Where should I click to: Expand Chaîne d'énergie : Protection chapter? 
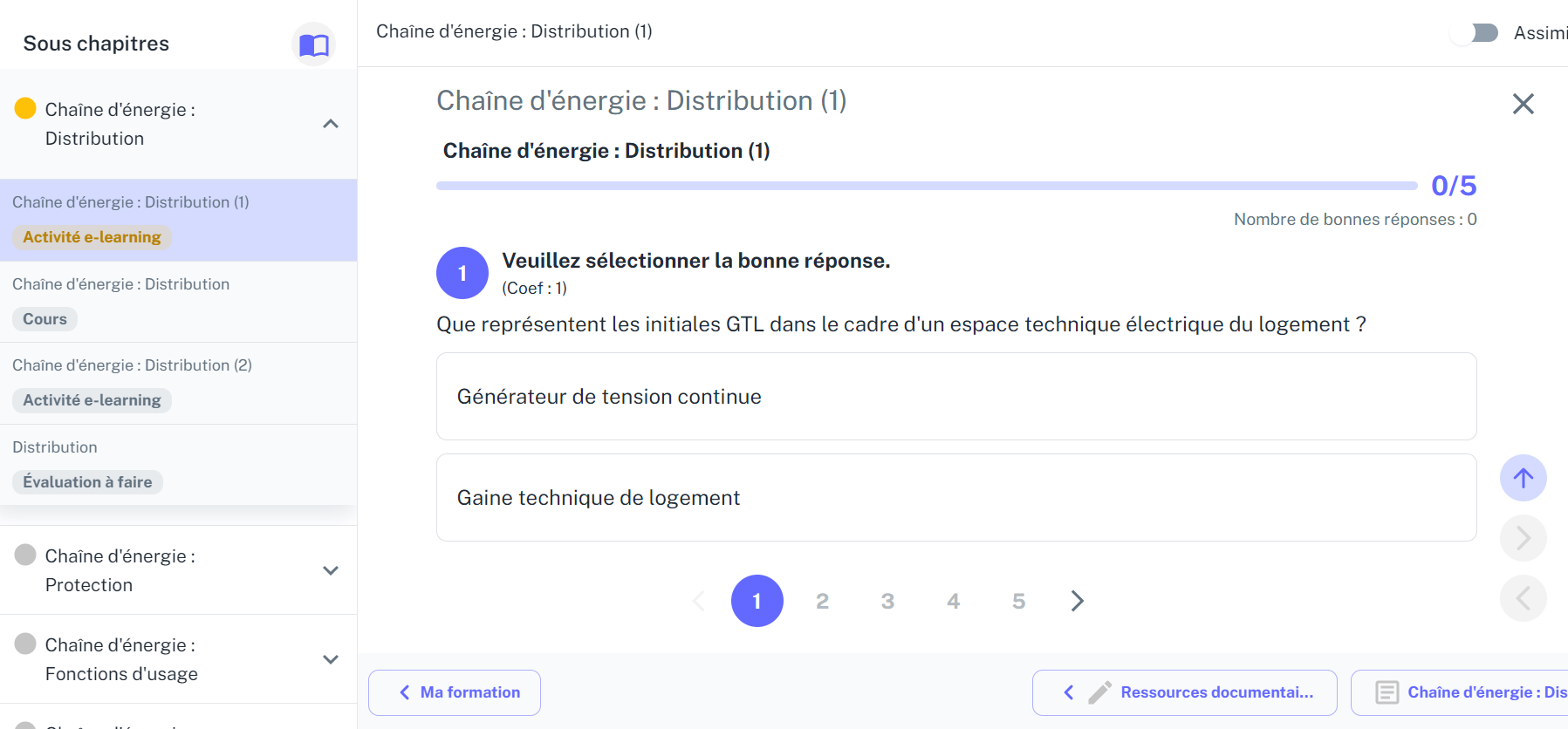(x=331, y=570)
